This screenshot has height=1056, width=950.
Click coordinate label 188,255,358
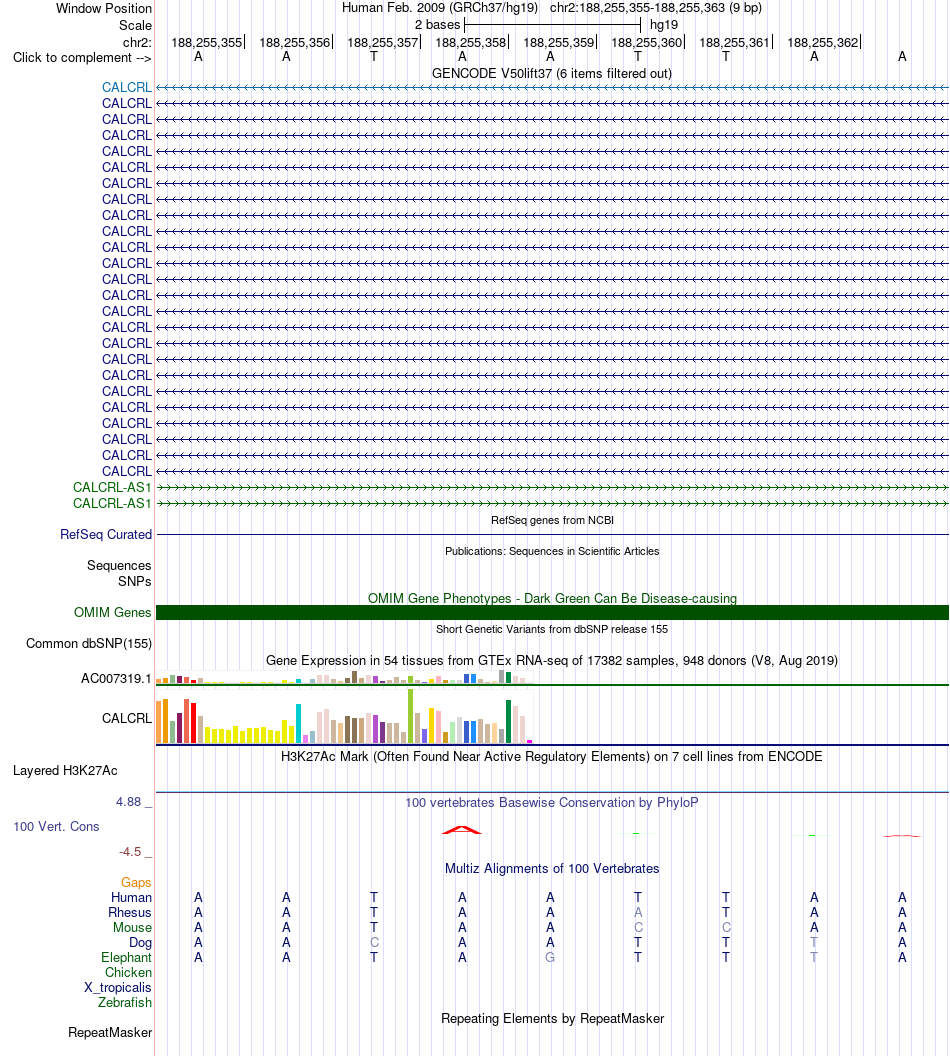[471, 42]
